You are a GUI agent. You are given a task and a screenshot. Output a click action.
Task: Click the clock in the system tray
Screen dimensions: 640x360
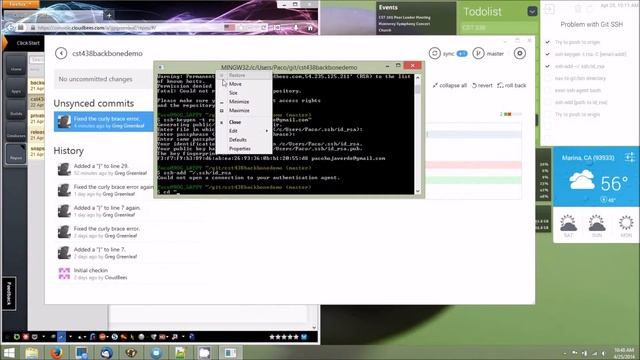point(624,353)
